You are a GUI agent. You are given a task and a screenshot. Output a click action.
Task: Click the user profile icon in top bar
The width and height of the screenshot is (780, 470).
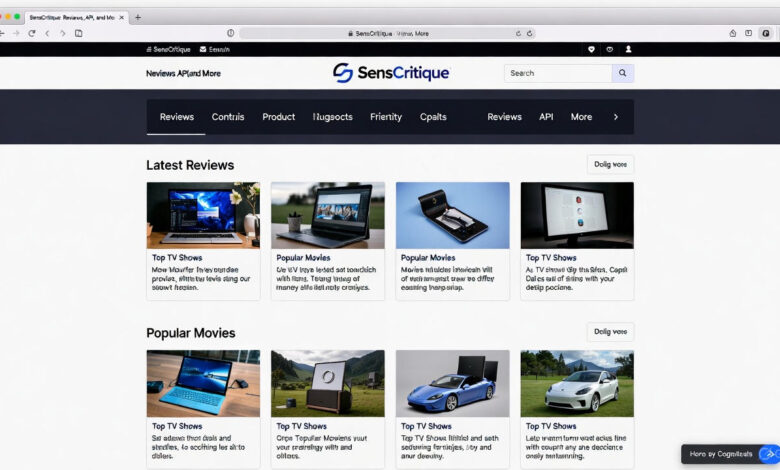coord(628,48)
